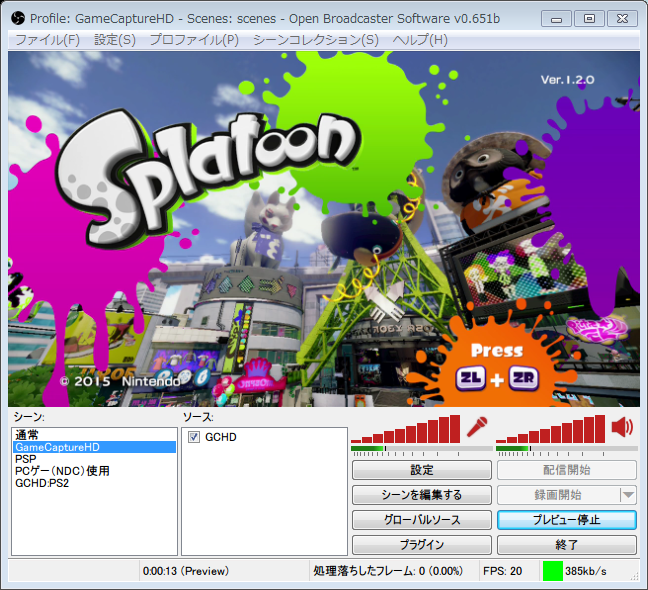Mute the desktop speaker icon
The width and height of the screenshot is (648, 590).
click(622, 427)
